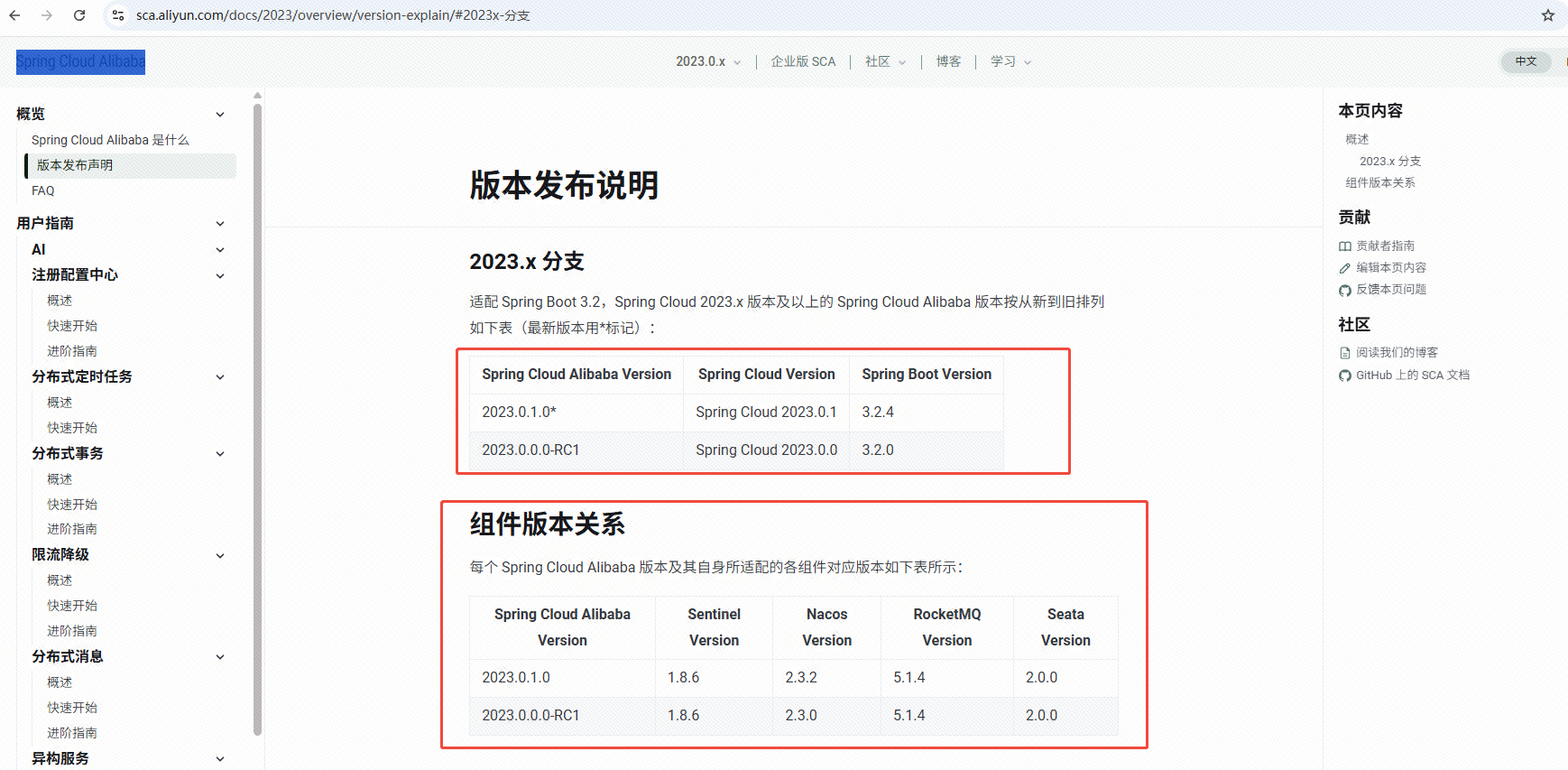The width and height of the screenshot is (1568, 770).
Task: Collapse the 分布式事务 sidebar group
Action: coord(220,453)
